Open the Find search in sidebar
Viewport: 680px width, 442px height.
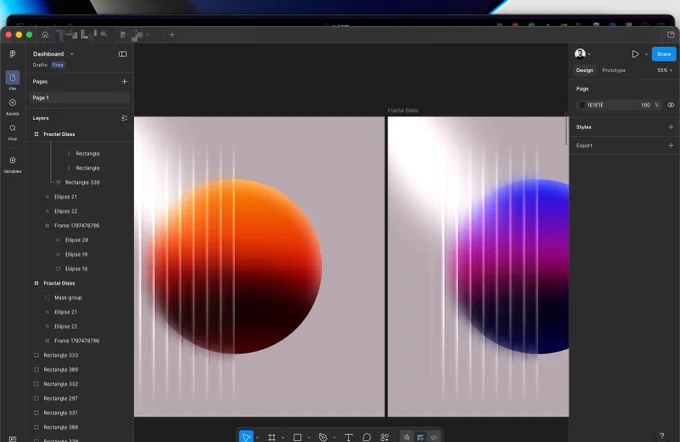[x=13, y=132]
